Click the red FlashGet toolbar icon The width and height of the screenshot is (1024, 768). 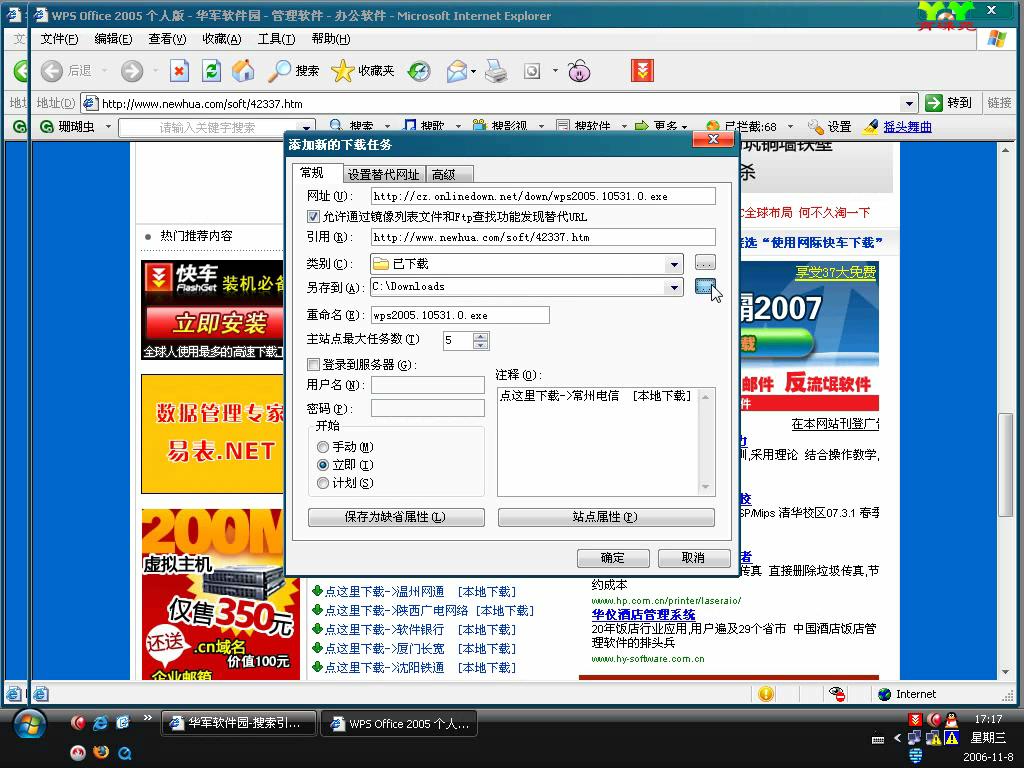tap(643, 71)
